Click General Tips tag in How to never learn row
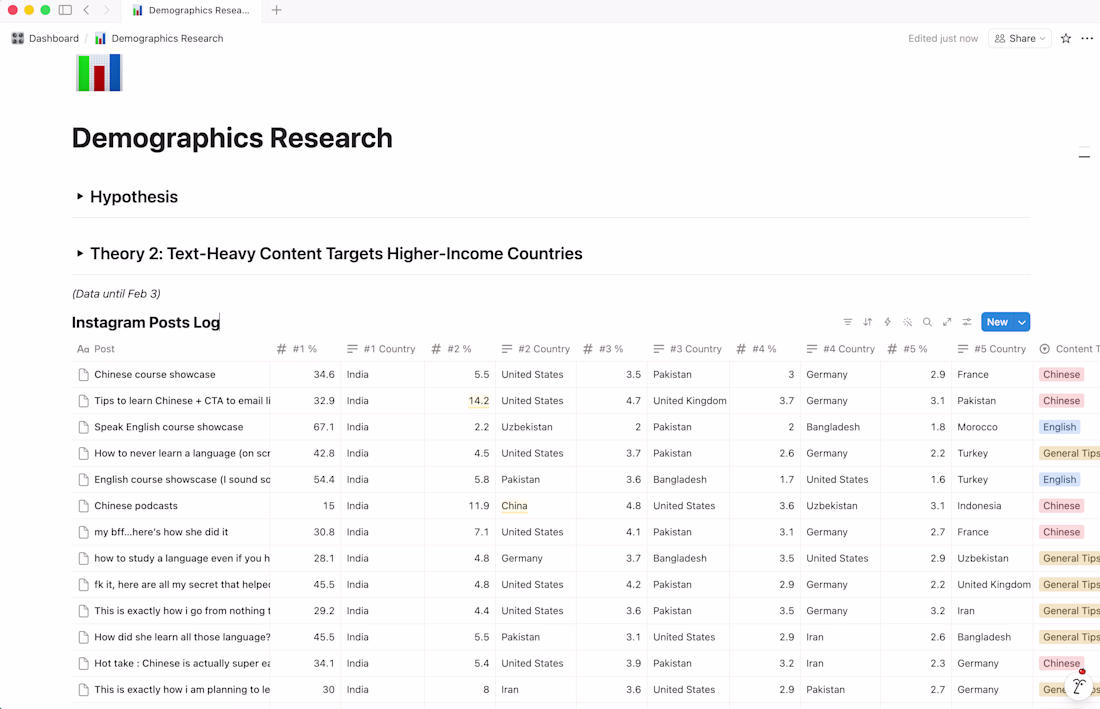 (x=1070, y=453)
